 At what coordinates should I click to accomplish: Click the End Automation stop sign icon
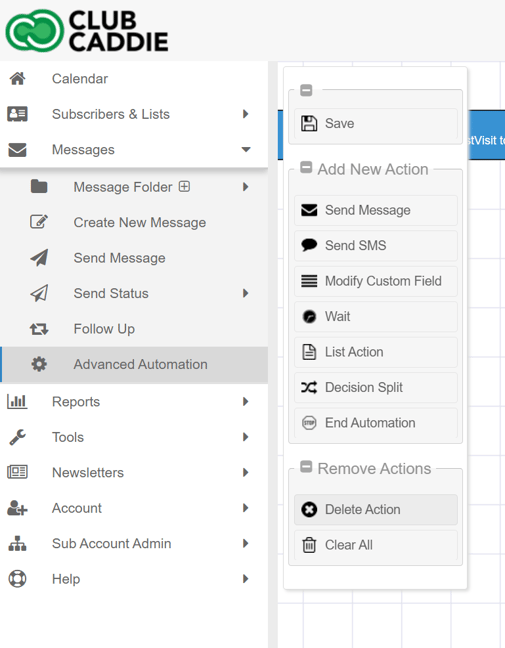[309, 423]
